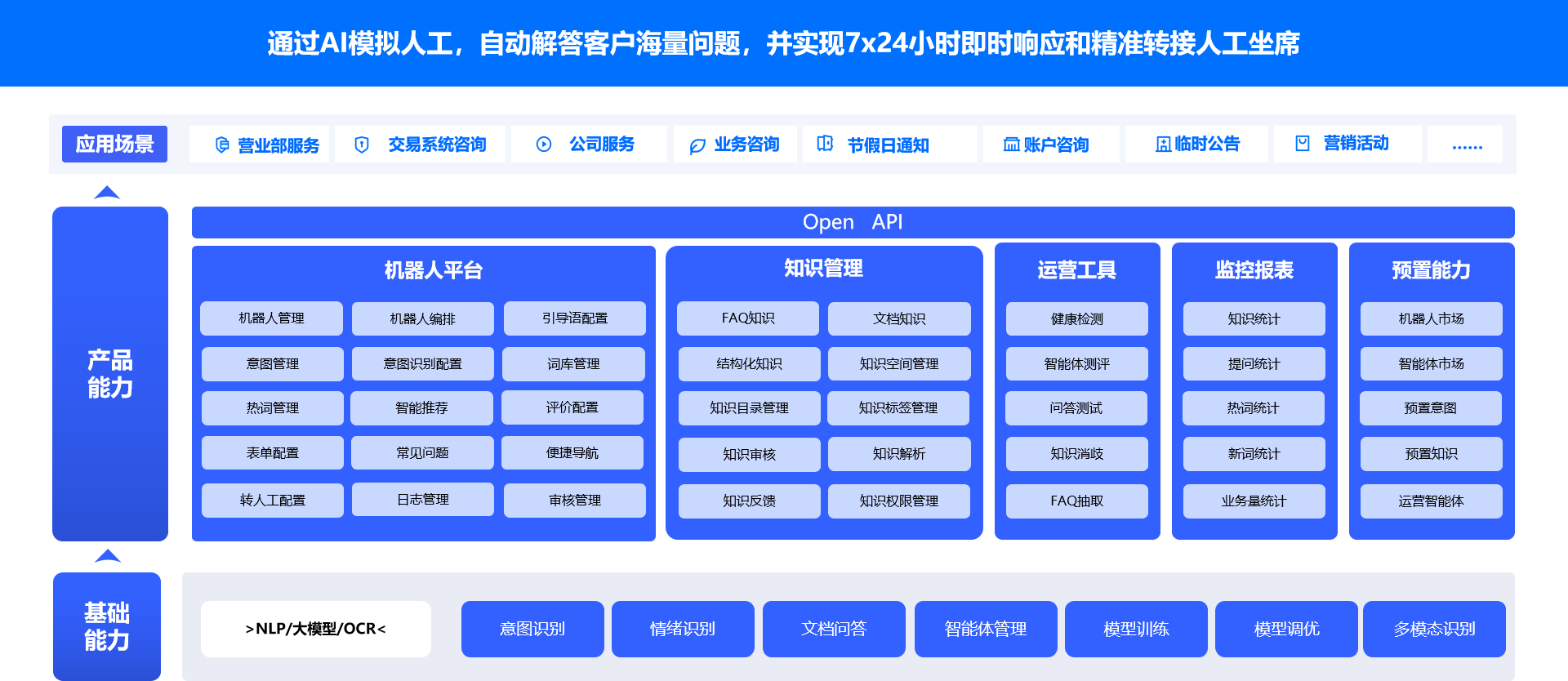Choose 机器人市场 in 预置能力
This screenshot has width=1568, height=681.
coord(1432,319)
